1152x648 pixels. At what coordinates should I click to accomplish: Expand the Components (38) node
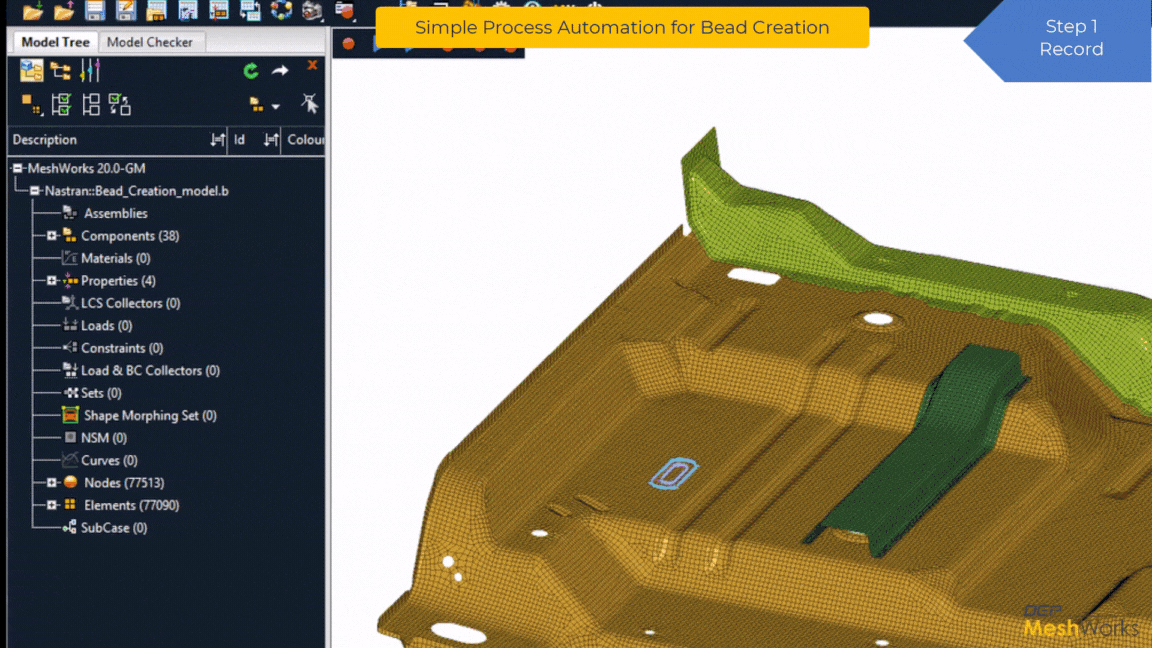coord(52,236)
